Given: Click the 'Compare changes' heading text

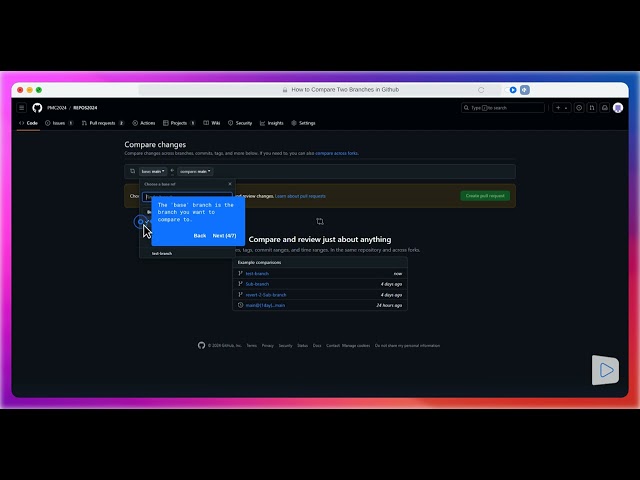Looking at the screenshot, I should [x=155, y=144].
